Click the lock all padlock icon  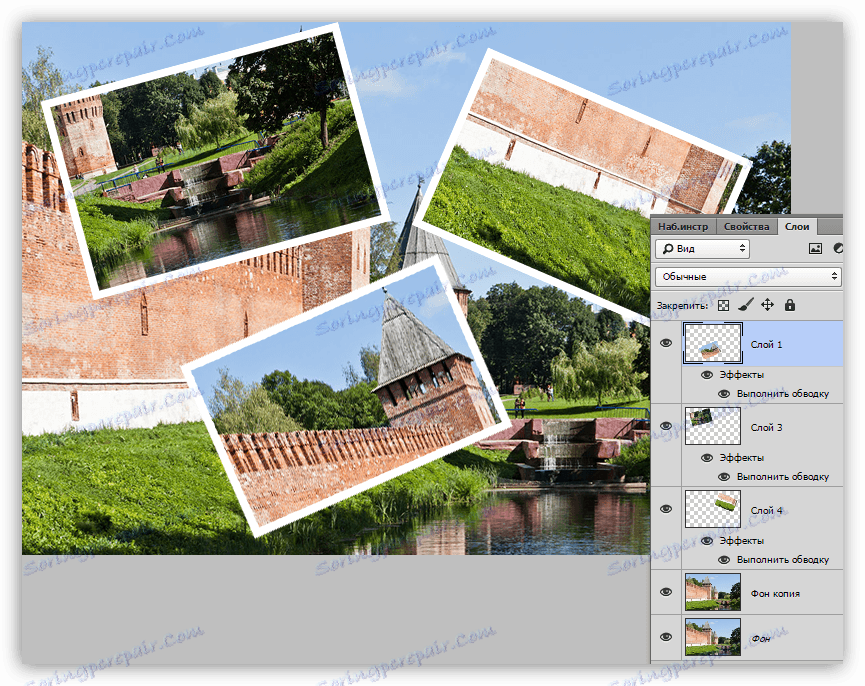pyautogui.click(x=790, y=305)
